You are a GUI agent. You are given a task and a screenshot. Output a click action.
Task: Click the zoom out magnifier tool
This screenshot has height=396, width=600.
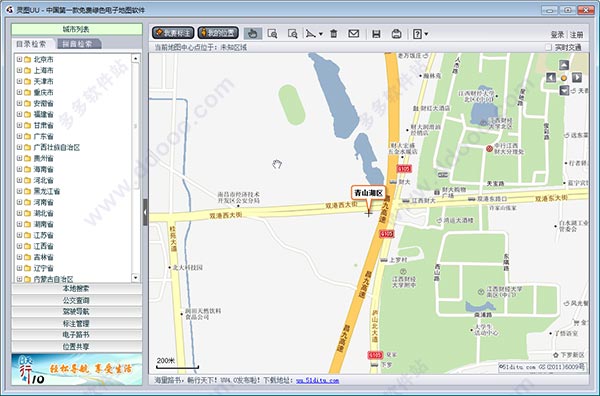293,34
